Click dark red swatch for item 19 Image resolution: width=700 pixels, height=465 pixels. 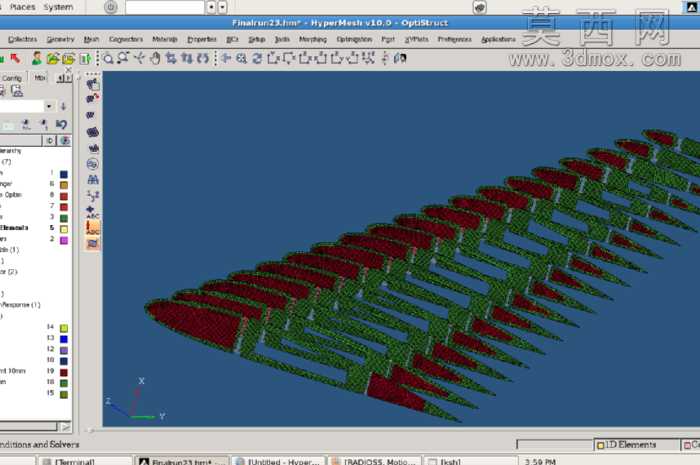[x=64, y=372]
